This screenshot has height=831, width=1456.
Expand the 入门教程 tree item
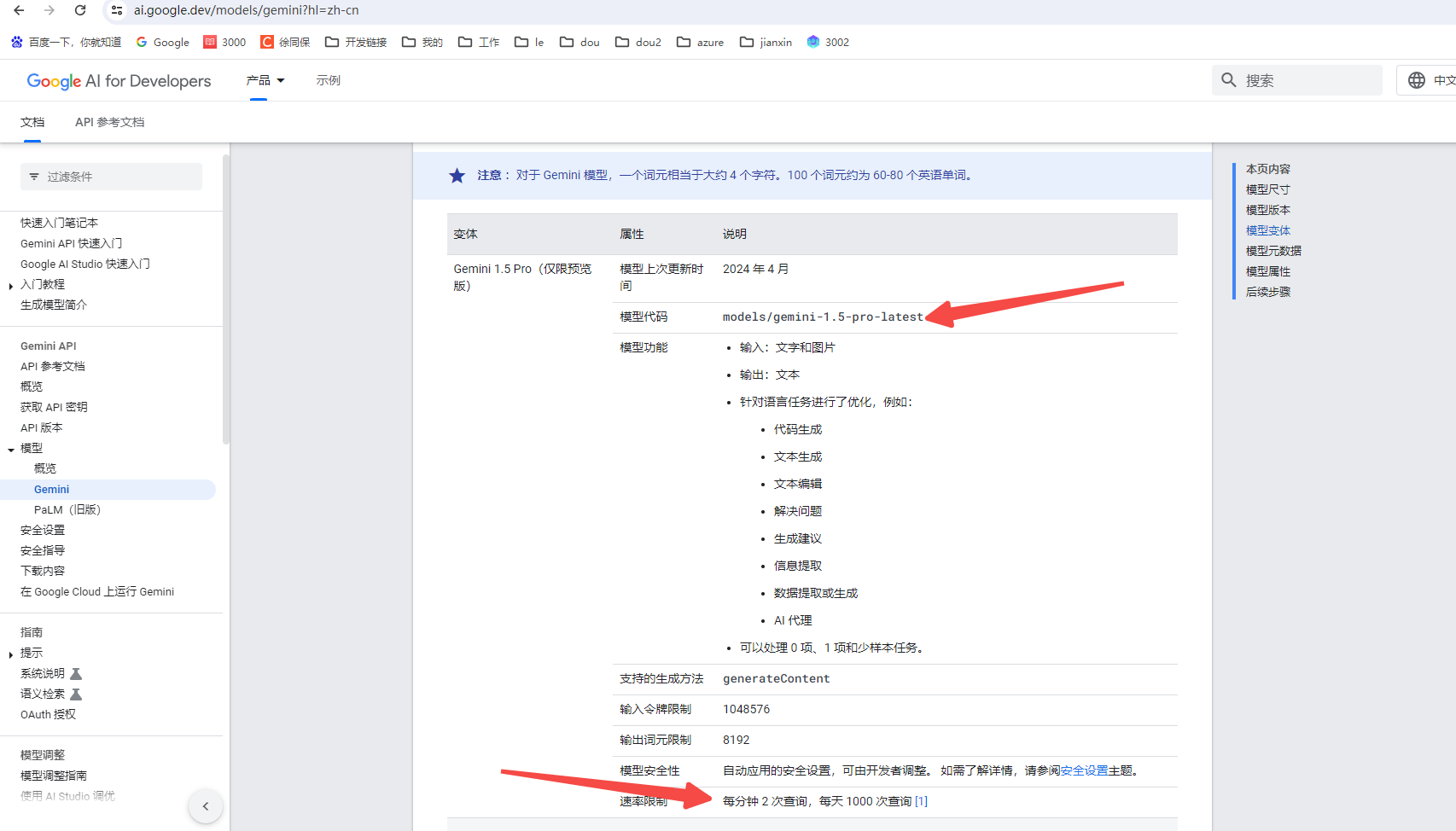coord(11,286)
